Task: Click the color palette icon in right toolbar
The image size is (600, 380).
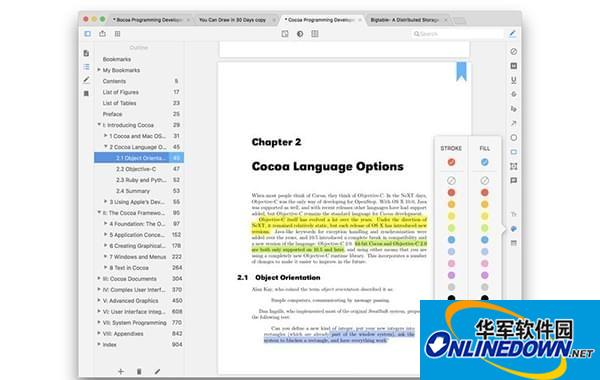Action: [x=514, y=228]
